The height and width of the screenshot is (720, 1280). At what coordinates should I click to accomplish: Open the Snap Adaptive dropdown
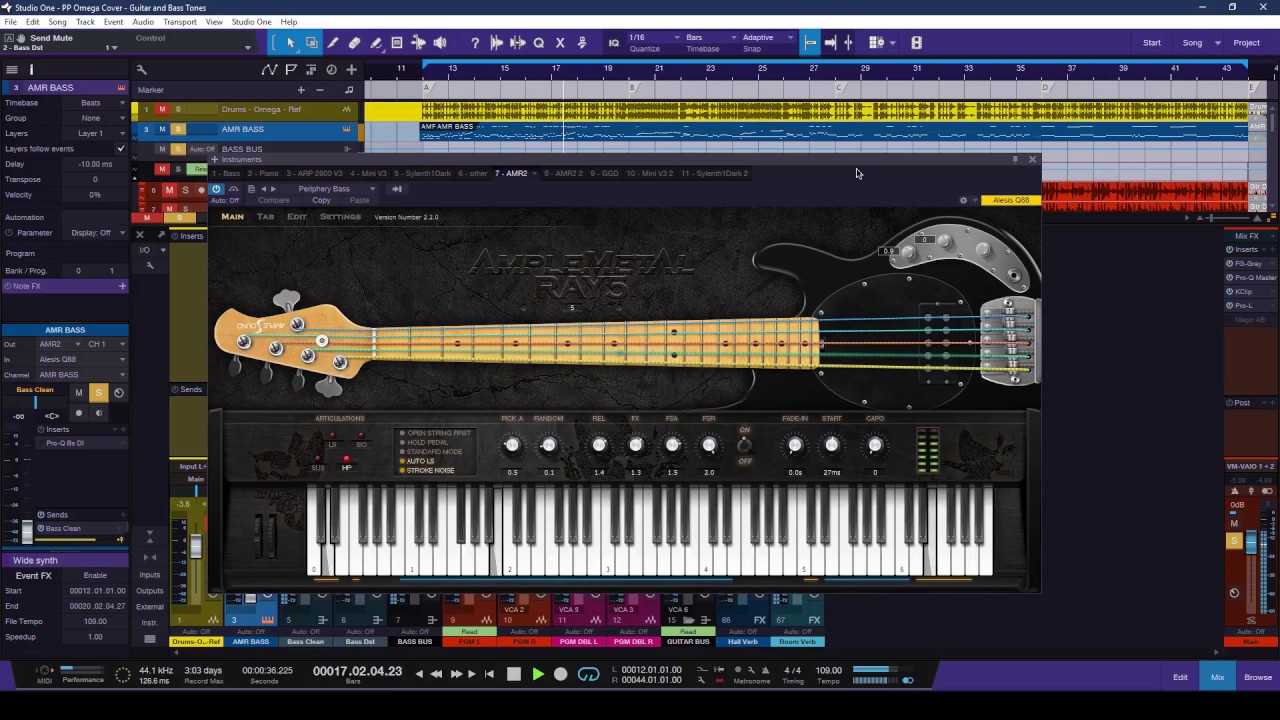[768, 38]
